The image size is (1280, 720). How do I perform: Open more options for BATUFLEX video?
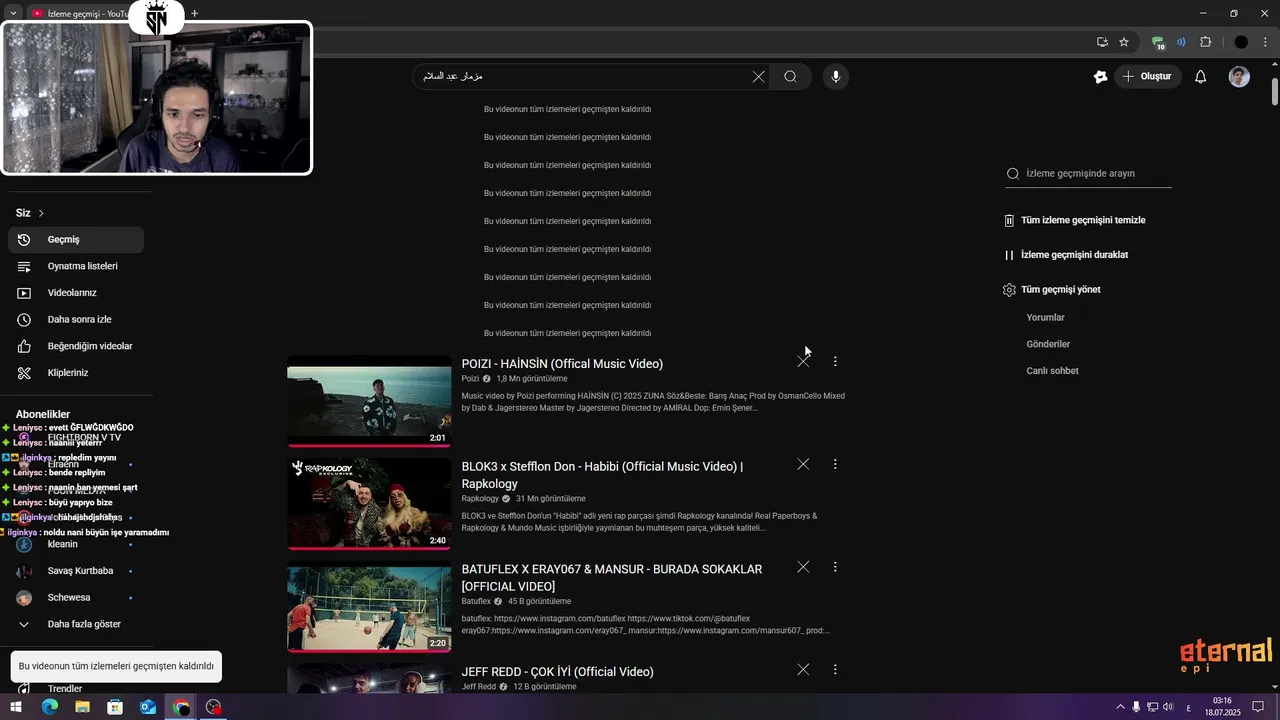tap(835, 567)
